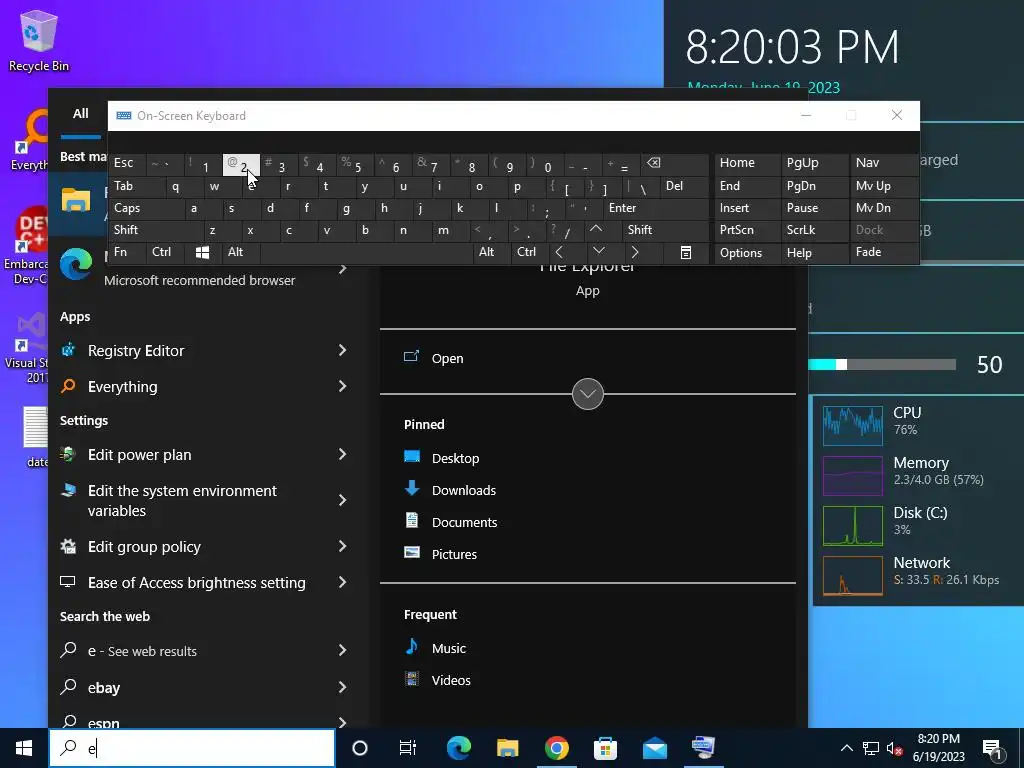Toggle the left Shift key
The width and height of the screenshot is (1024, 768).
[x=155, y=231]
